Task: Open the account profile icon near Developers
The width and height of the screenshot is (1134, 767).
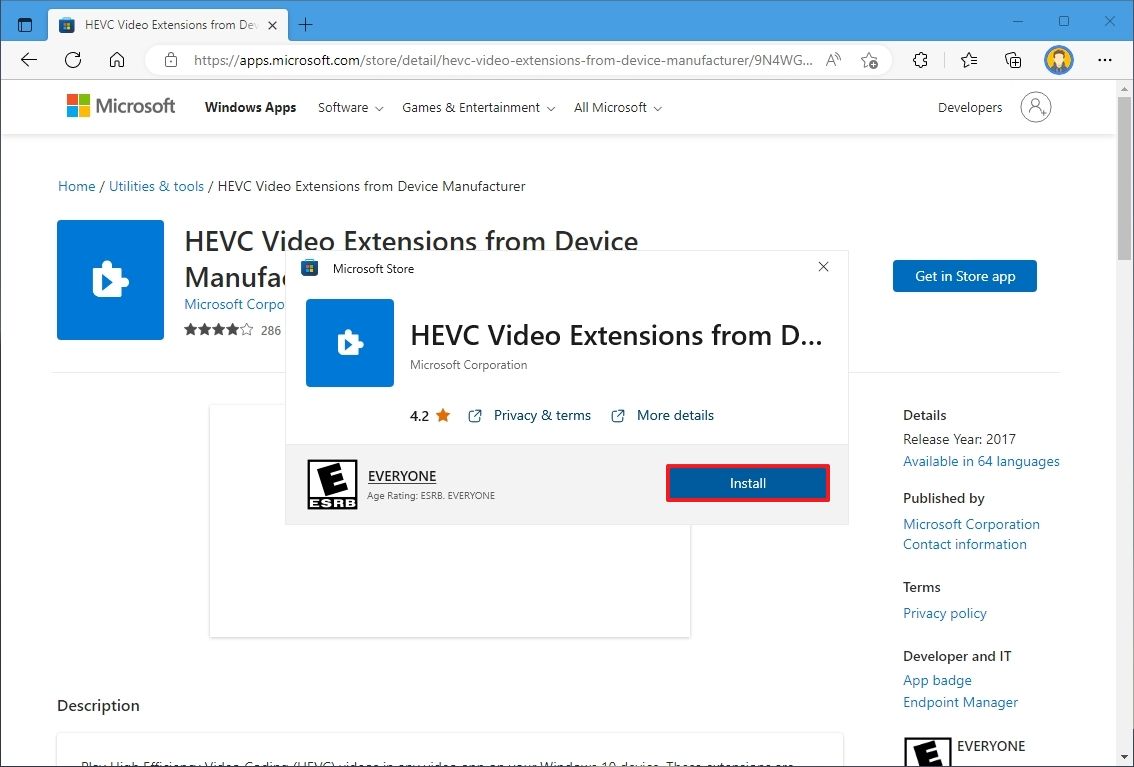Action: click(x=1036, y=107)
